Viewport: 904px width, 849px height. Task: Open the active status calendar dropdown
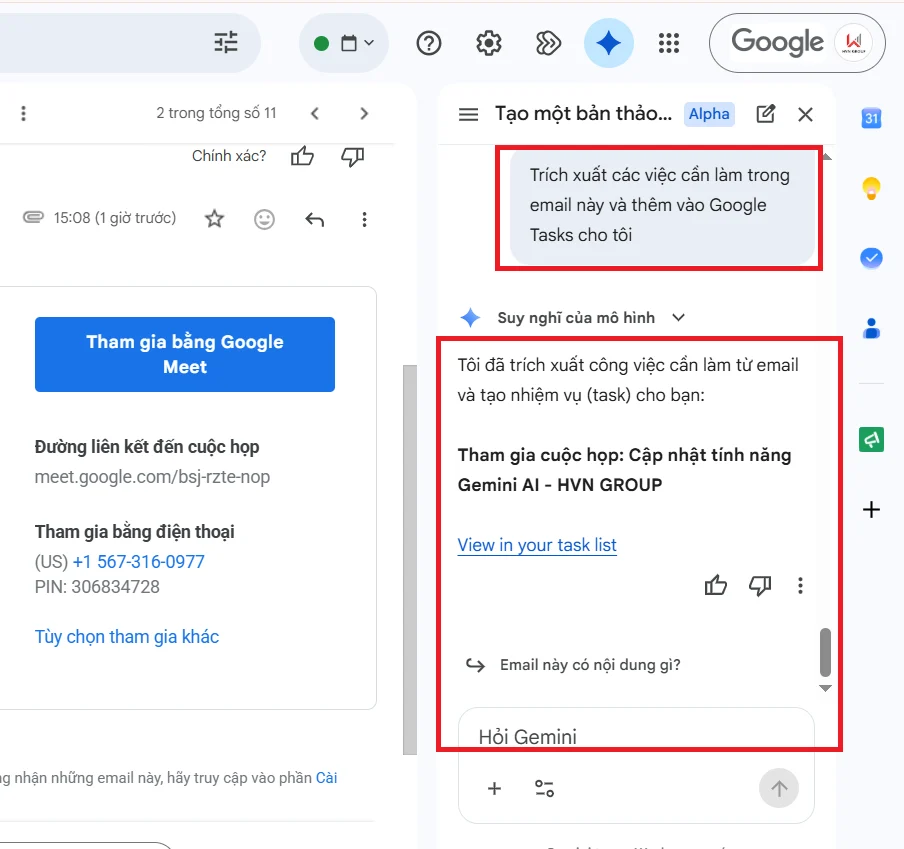[344, 43]
